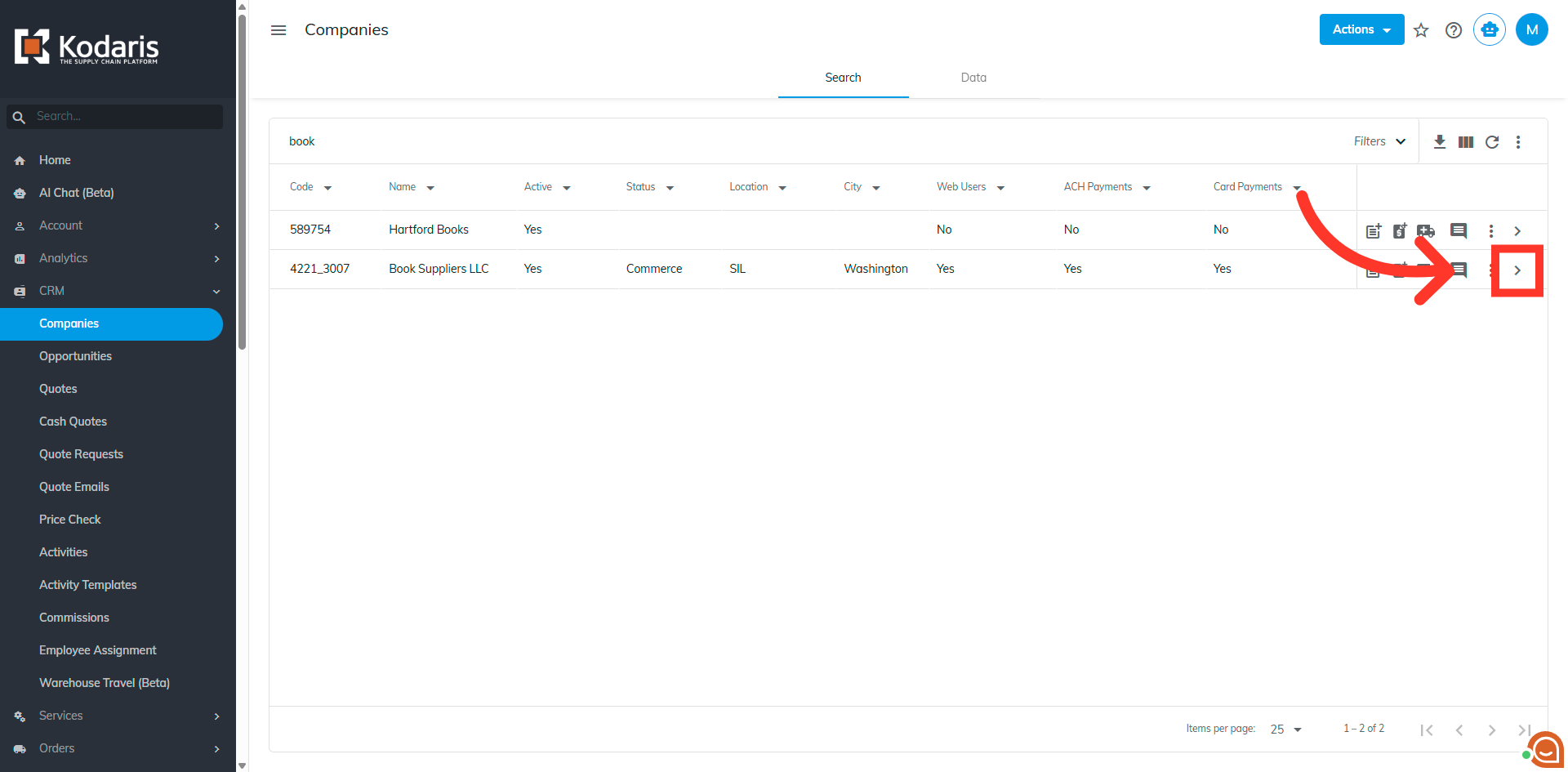
Task: Open Quote Emails in sidebar
Action: [x=74, y=487]
